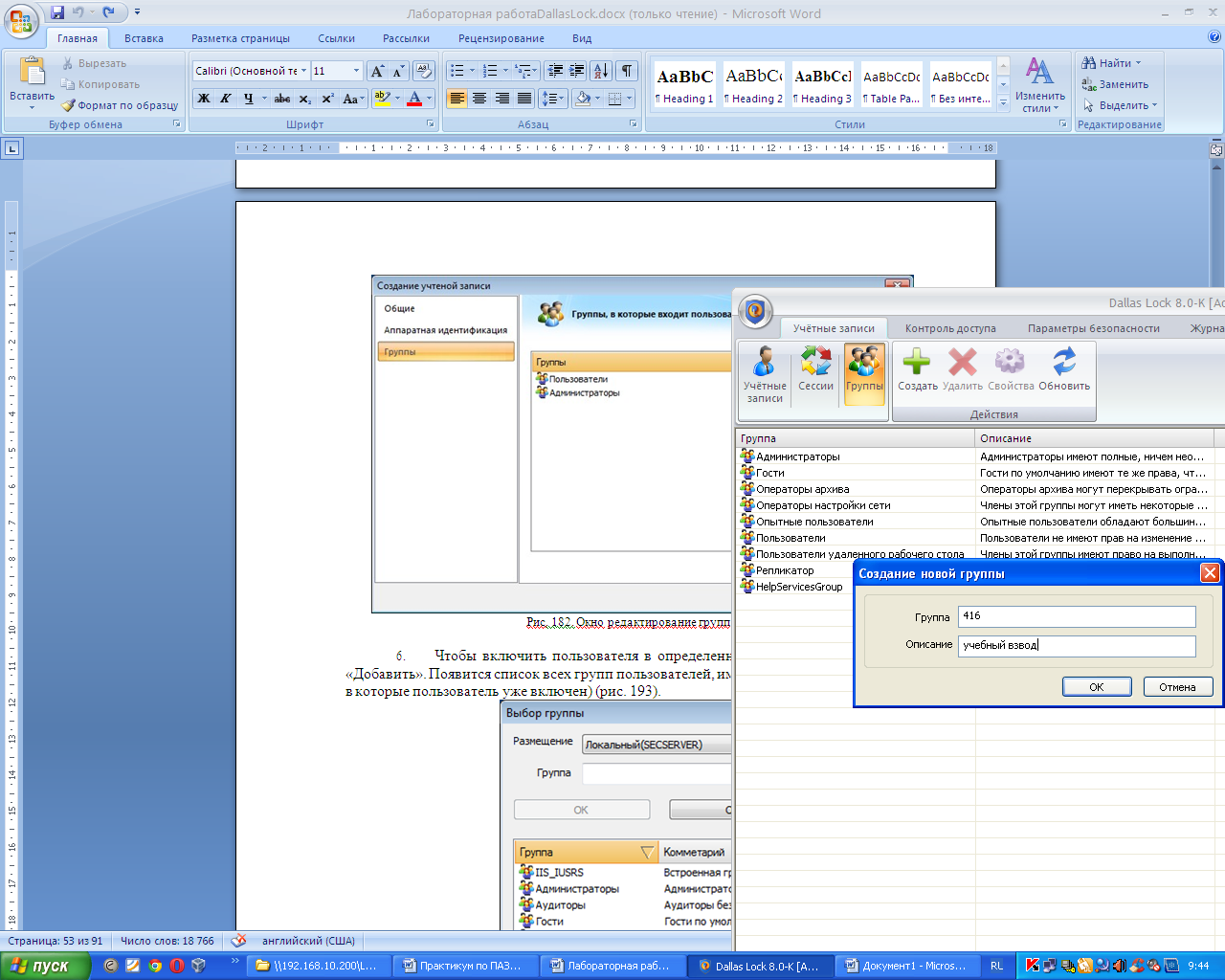1225x980 pixels.
Task: Click Группы icon in Dallas Lock toolbar
Action: pos(864,373)
